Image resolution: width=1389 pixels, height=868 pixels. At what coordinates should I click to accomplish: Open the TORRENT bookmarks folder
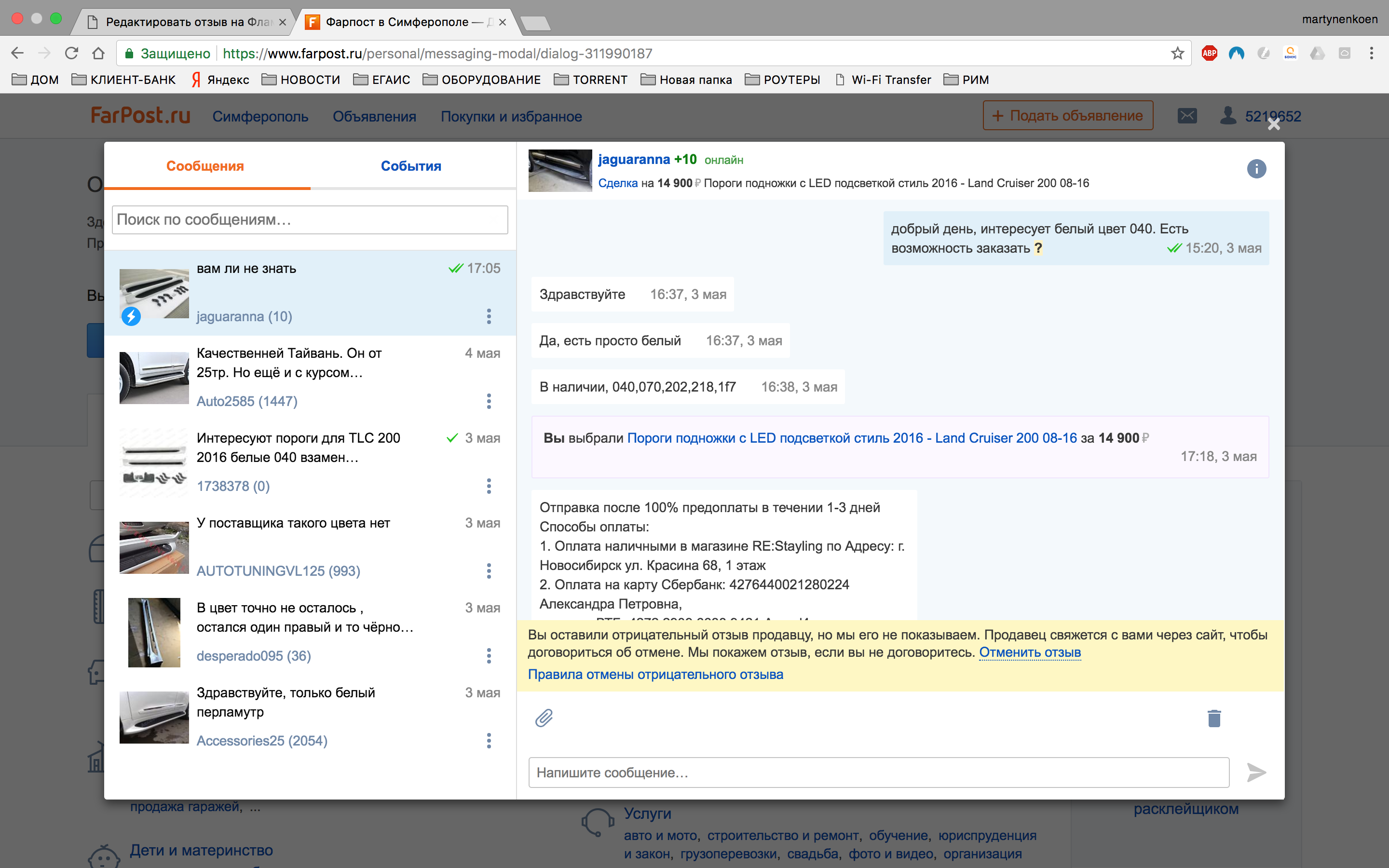point(591,80)
